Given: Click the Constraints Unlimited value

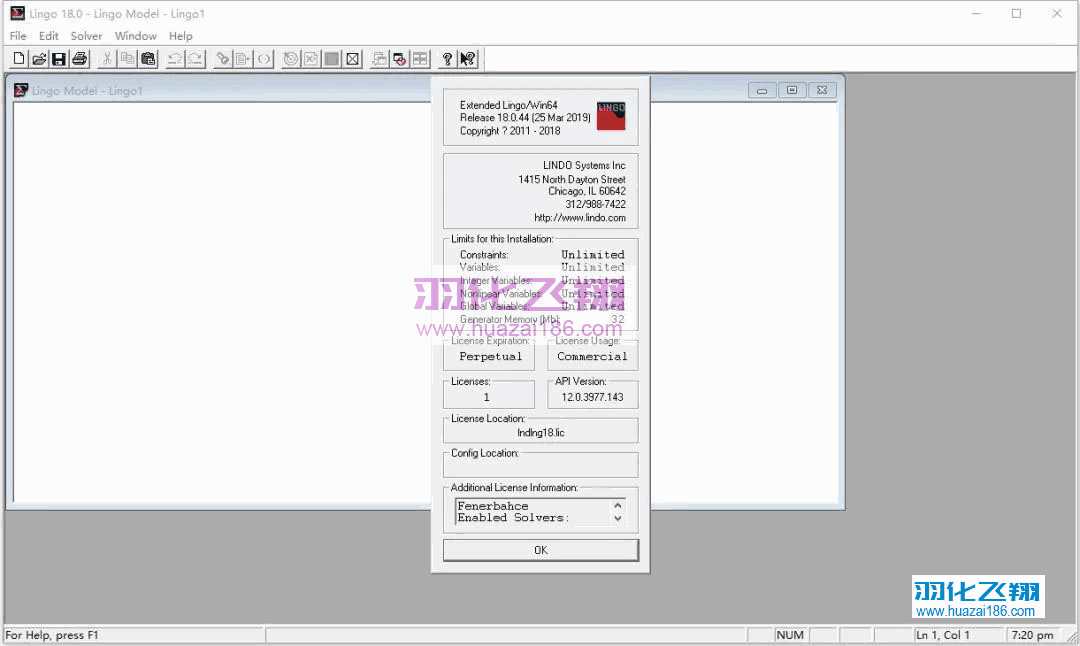Looking at the screenshot, I should point(592,255).
